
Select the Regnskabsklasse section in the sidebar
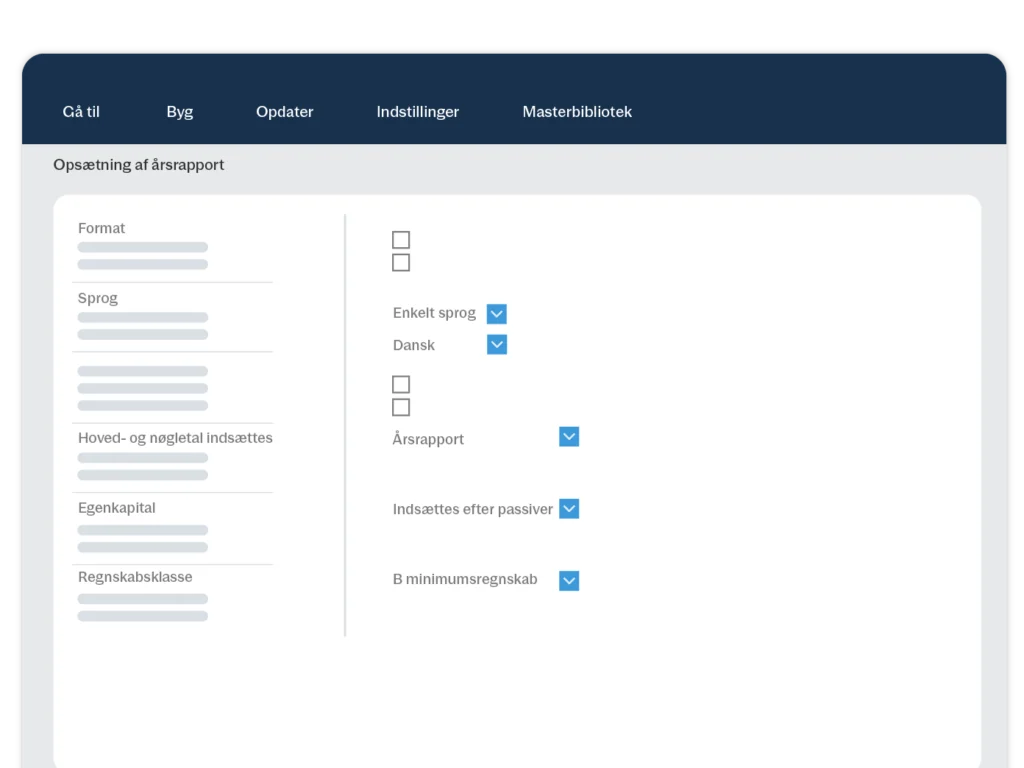tap(135, 577)
